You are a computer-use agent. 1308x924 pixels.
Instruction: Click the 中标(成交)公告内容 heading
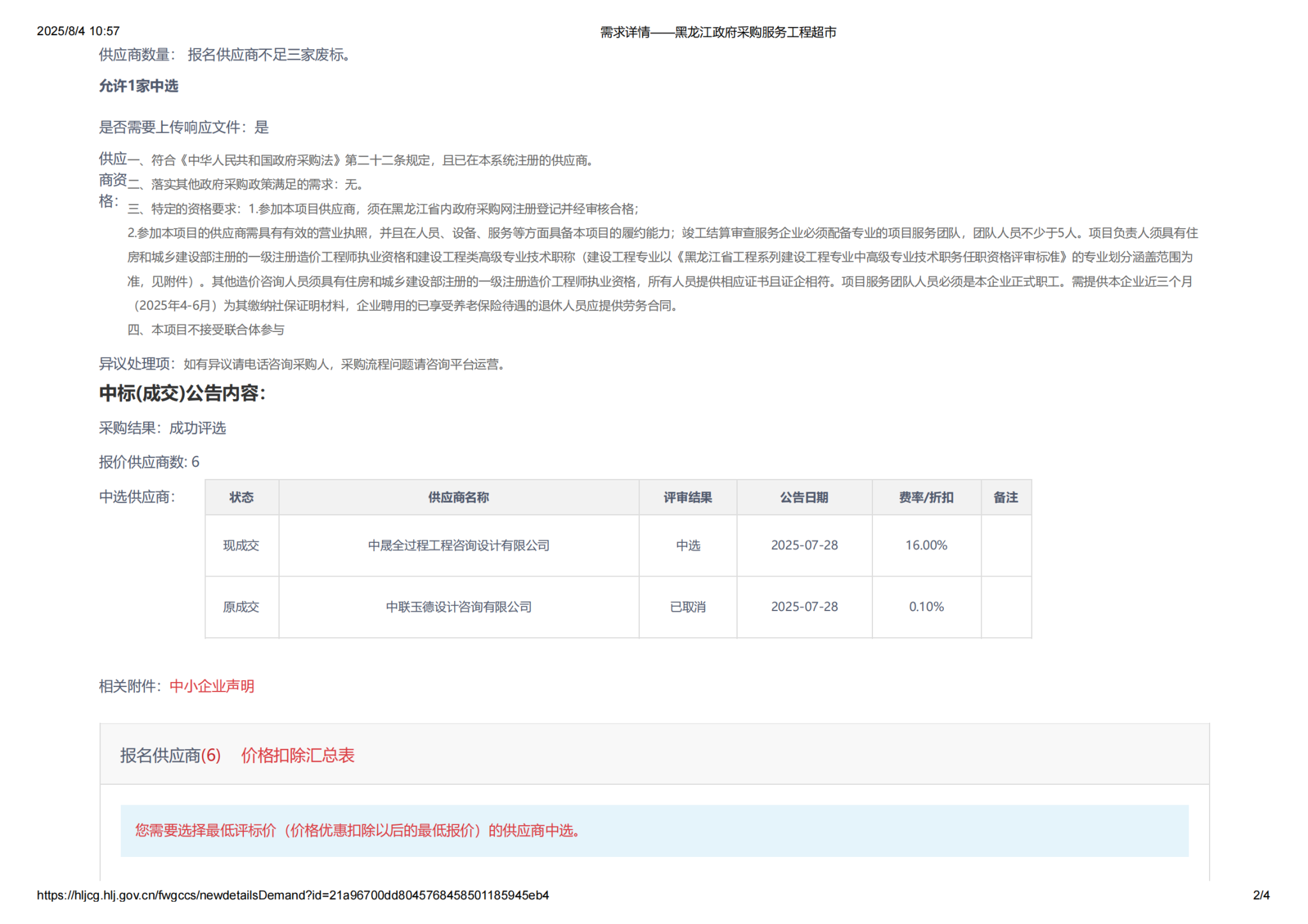pyautogui.click(x=182, y=393)
